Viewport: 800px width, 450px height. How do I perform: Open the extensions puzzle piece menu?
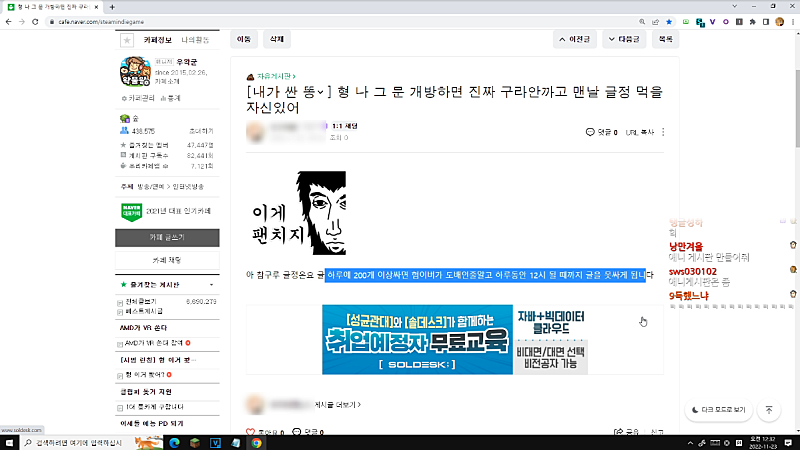tap(752, 22)
